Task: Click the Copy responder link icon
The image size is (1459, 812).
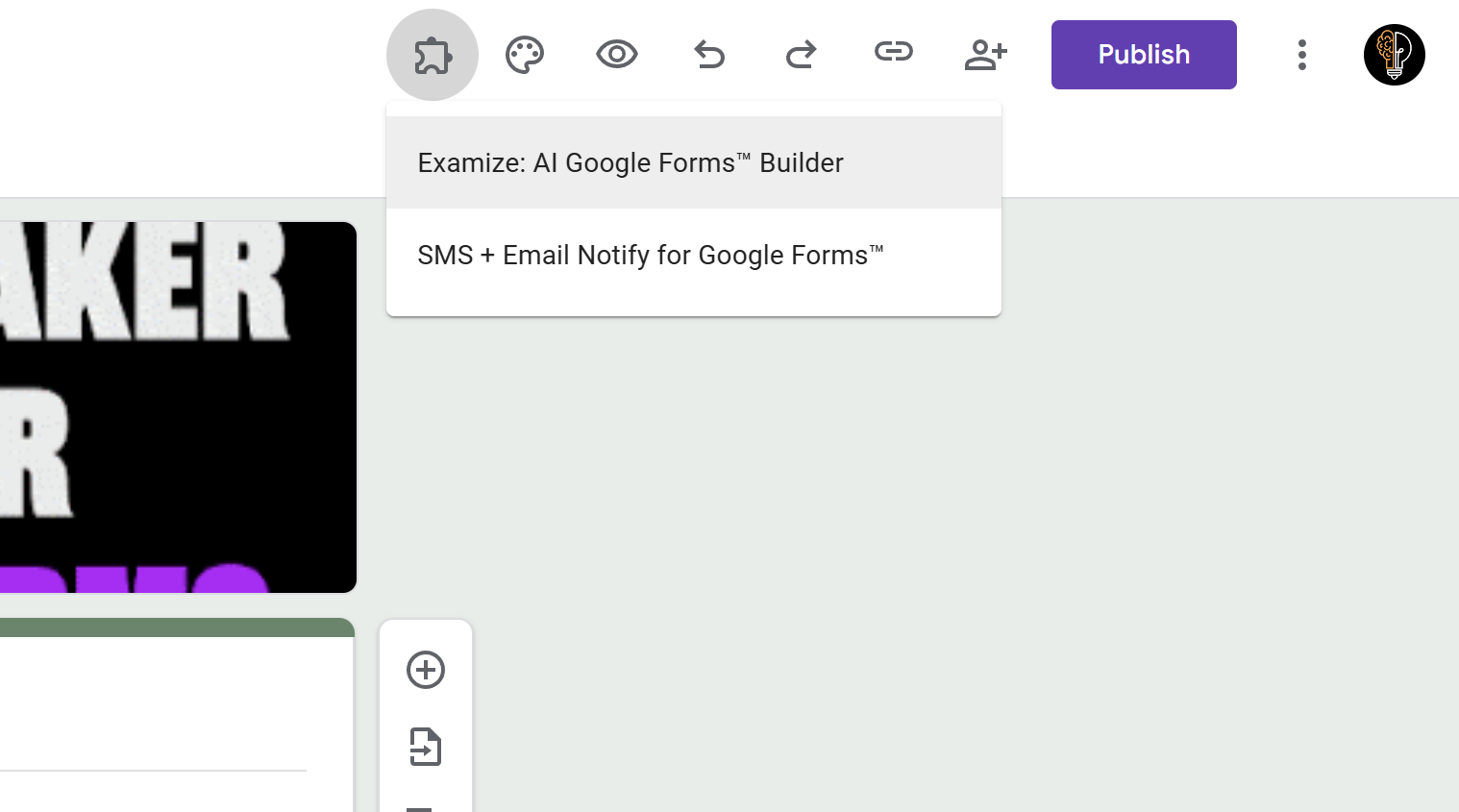Action: click(893, 55)
